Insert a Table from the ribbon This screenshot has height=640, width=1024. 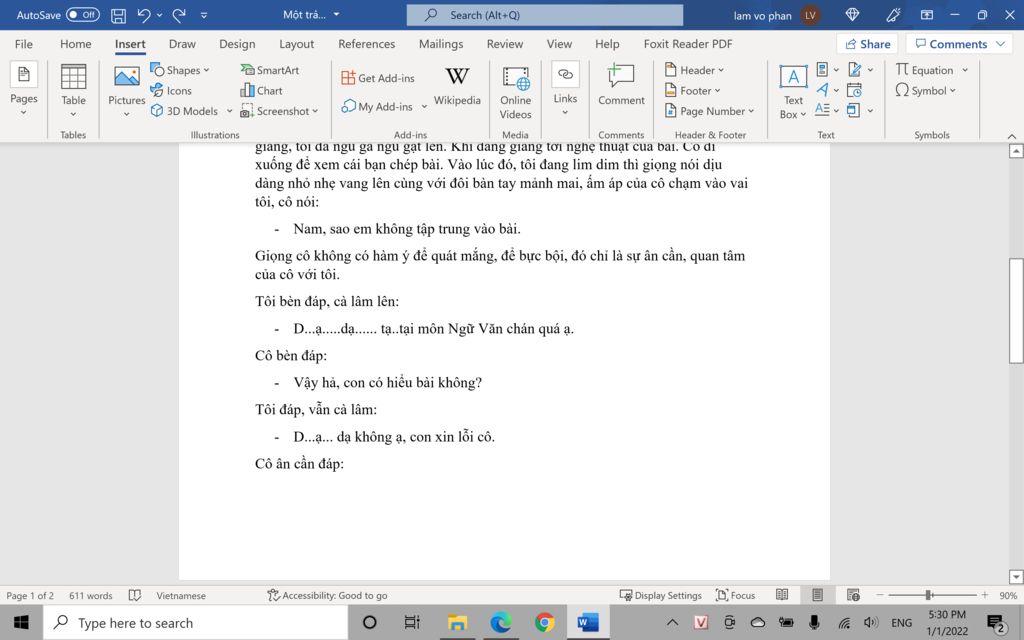pyautogui.click(x=73, y=91)
